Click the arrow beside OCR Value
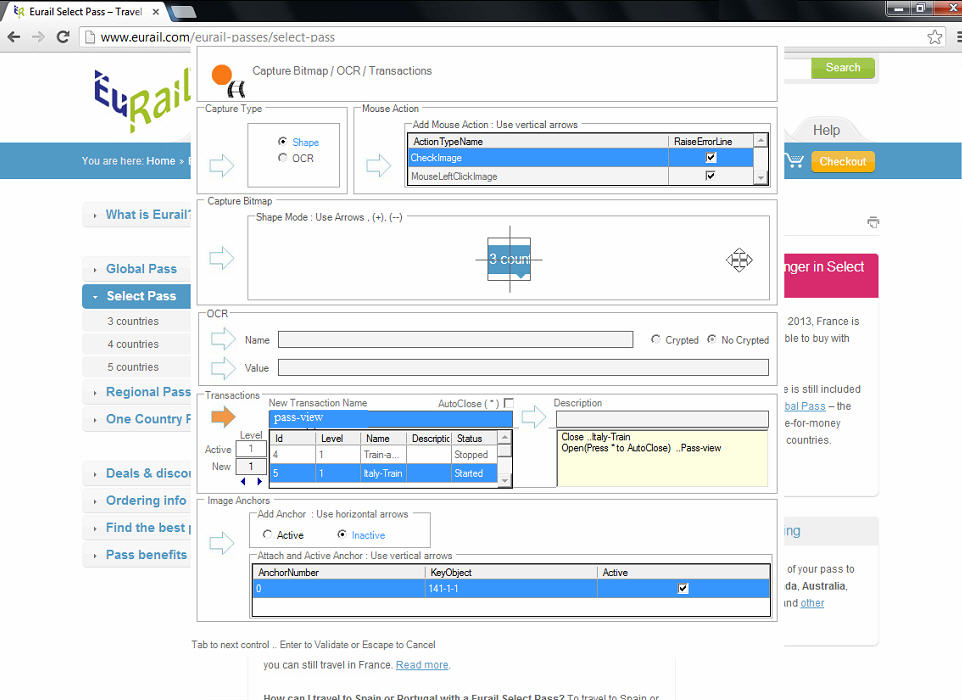Screen dimensions: 962x700 click(x=223, y=367)
